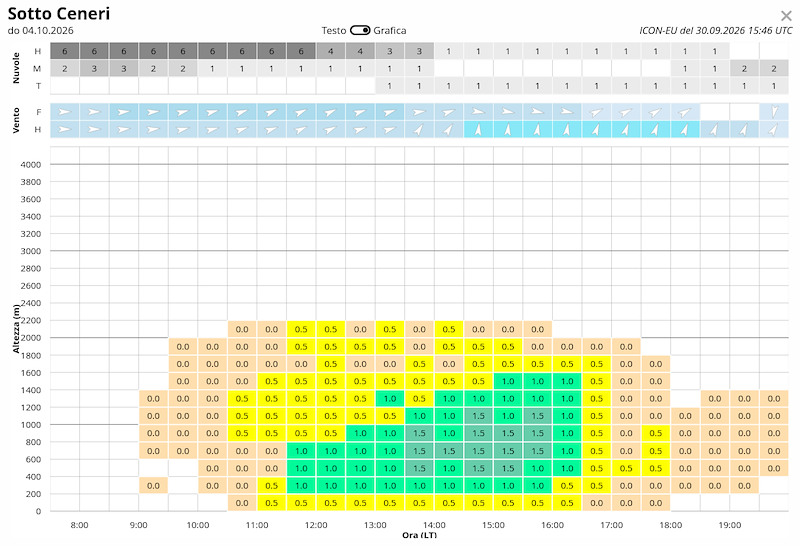Click the 4000 altitude label
Viewport: 800px width, 546px height.
31,164
